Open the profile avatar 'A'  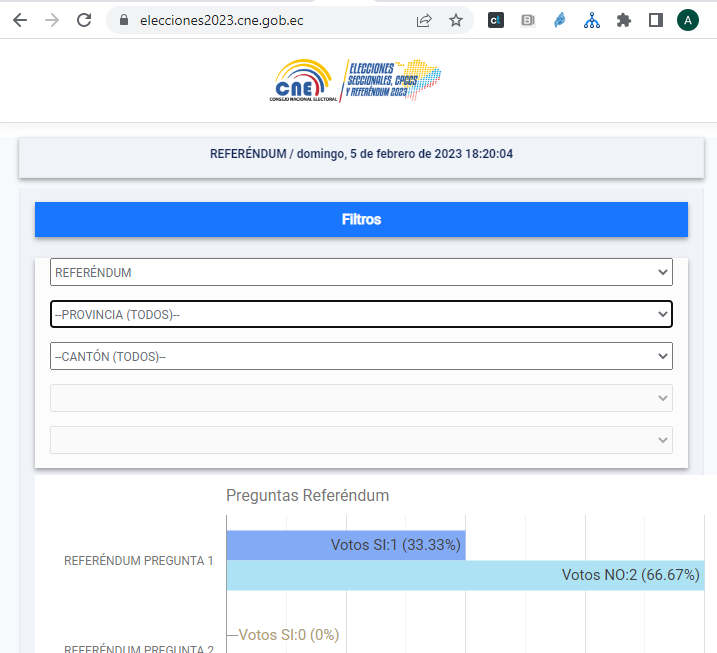coord(688,20)
